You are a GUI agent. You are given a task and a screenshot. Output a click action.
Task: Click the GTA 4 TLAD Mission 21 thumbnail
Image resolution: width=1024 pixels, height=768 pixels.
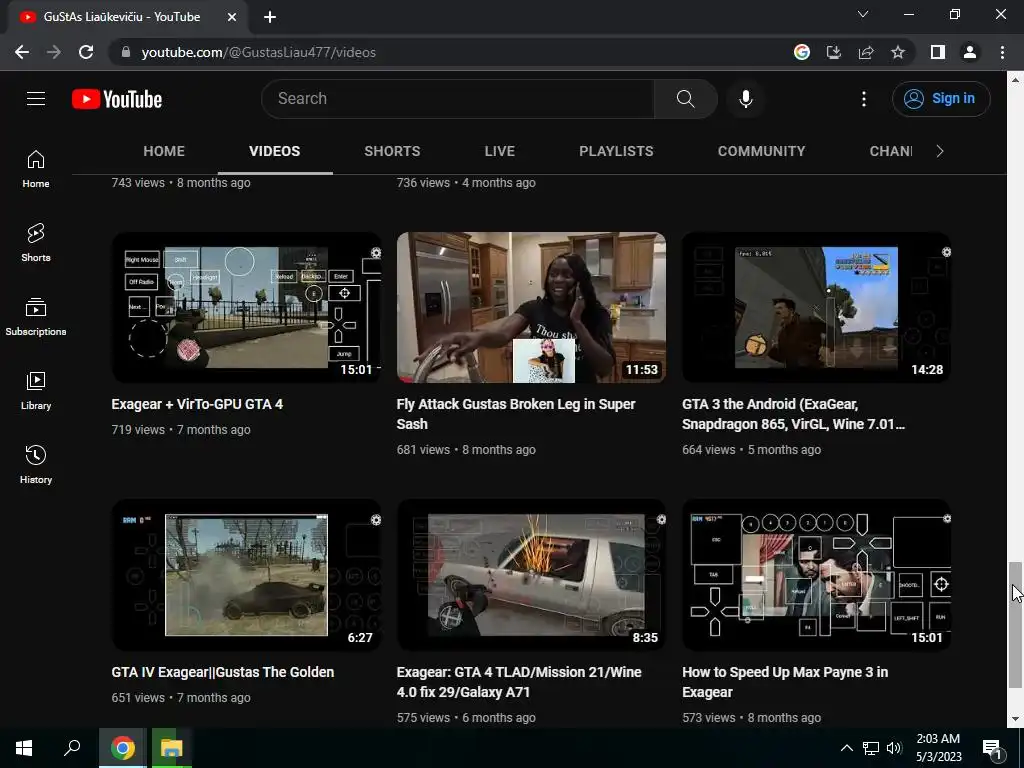(531, 575)
